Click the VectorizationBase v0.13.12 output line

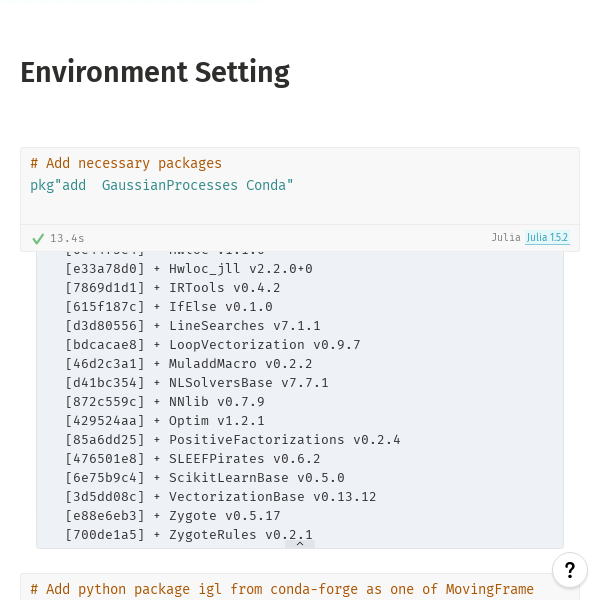(x=221, y=497)
